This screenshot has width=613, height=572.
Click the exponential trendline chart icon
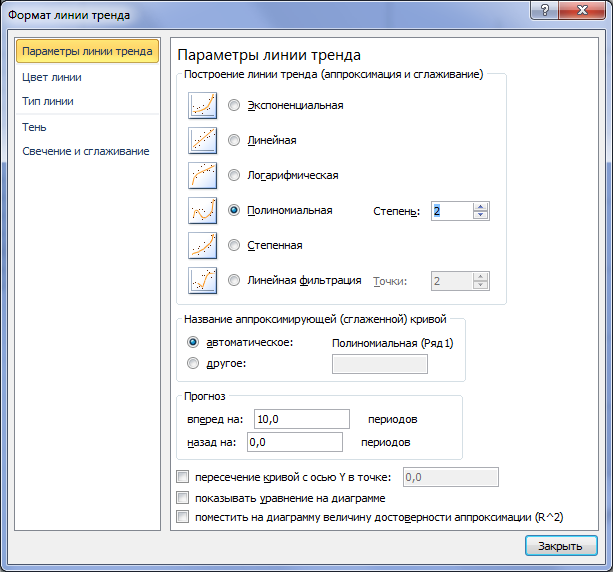coord(203,106)
